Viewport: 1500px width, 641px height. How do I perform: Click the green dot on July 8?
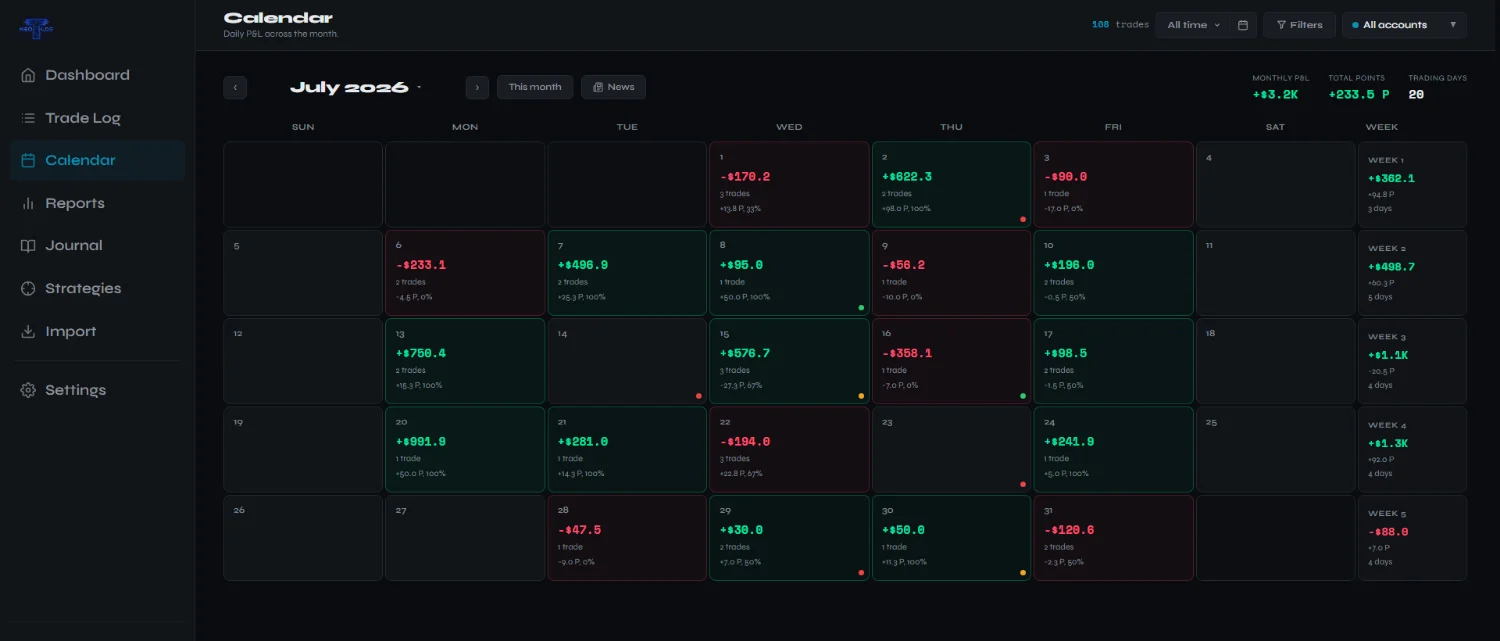click(x=861, y=308)
